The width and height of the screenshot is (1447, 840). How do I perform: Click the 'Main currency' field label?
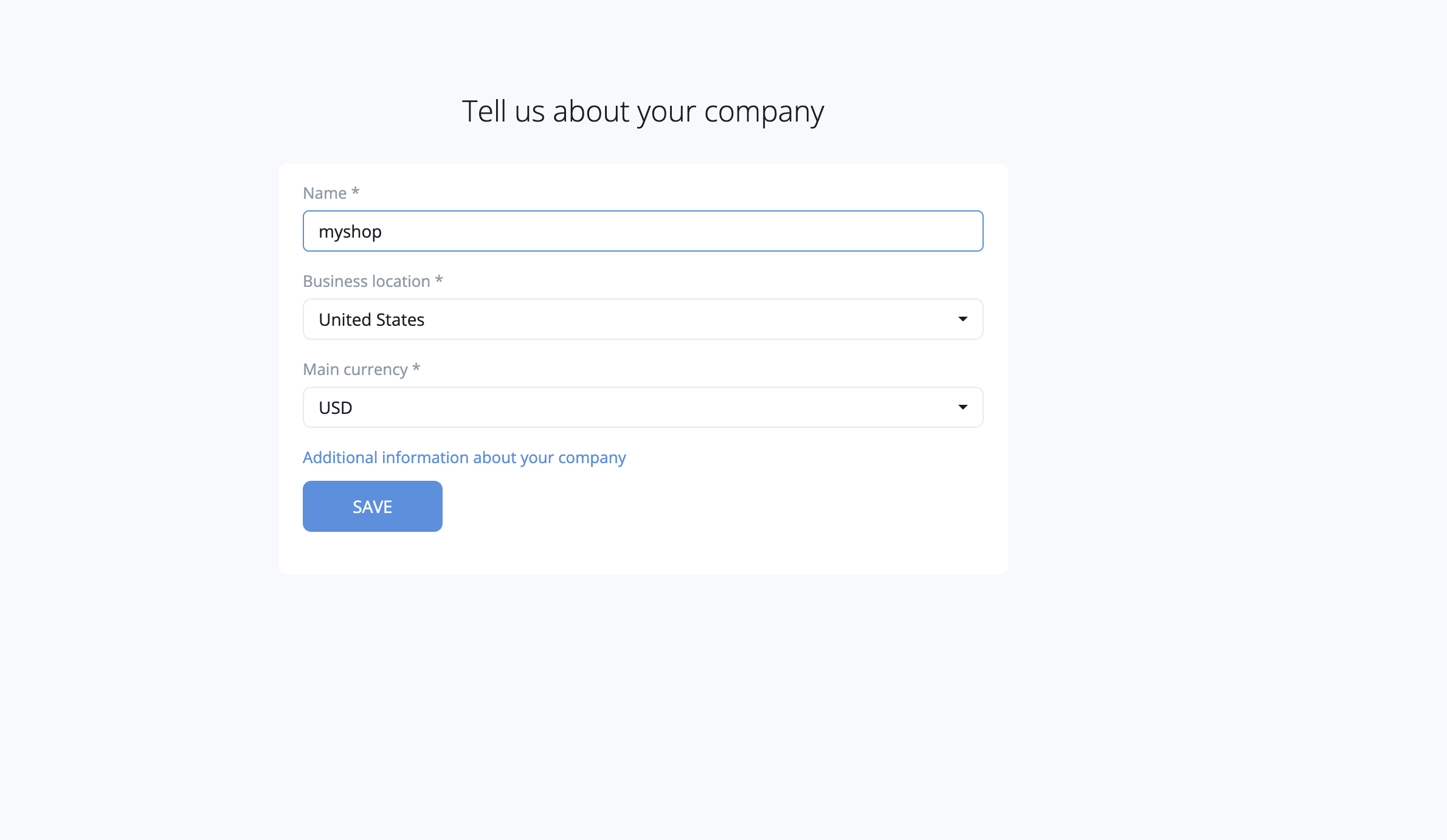pos(355,370)
